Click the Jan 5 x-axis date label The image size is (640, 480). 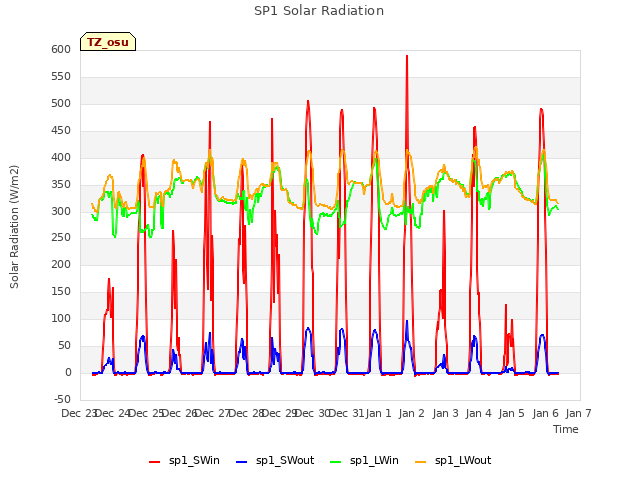pyautogui.click(x=511, y=413)
